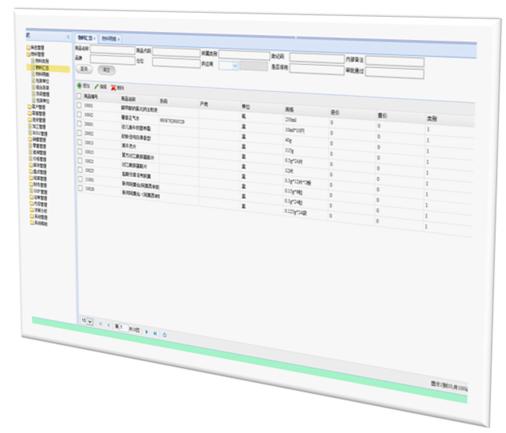This screenshot has height=433, width=506.
Task: Check the first data row's checkbox
Action: (x=79, y=105)
